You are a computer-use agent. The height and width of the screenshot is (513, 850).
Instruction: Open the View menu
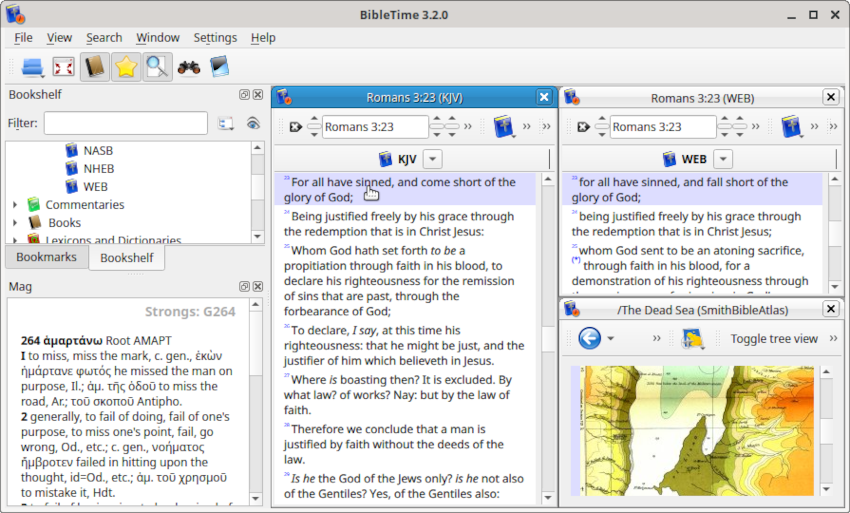click(x=59, y=37)
